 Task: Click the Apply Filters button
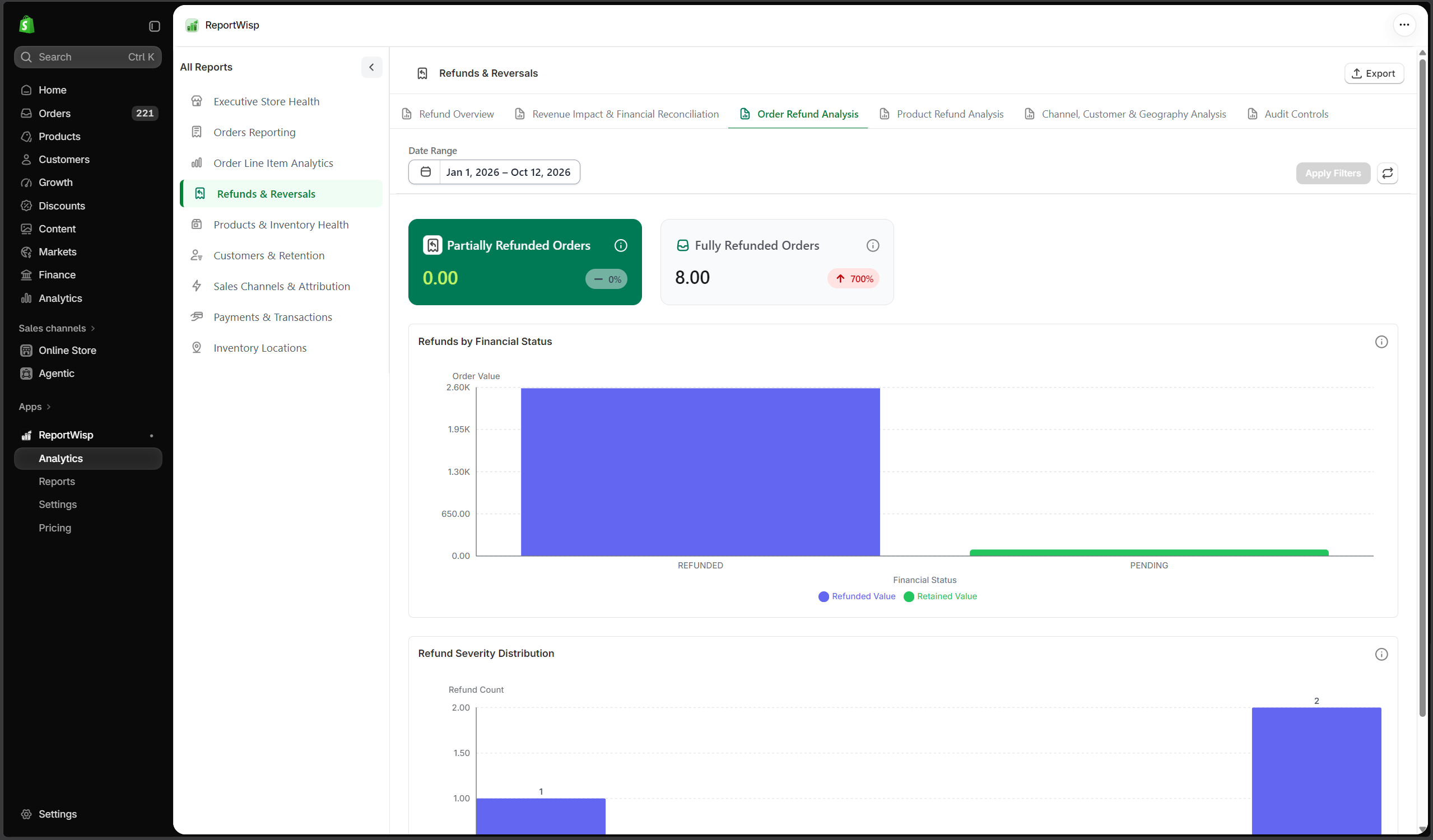[x=1332, y=173]
